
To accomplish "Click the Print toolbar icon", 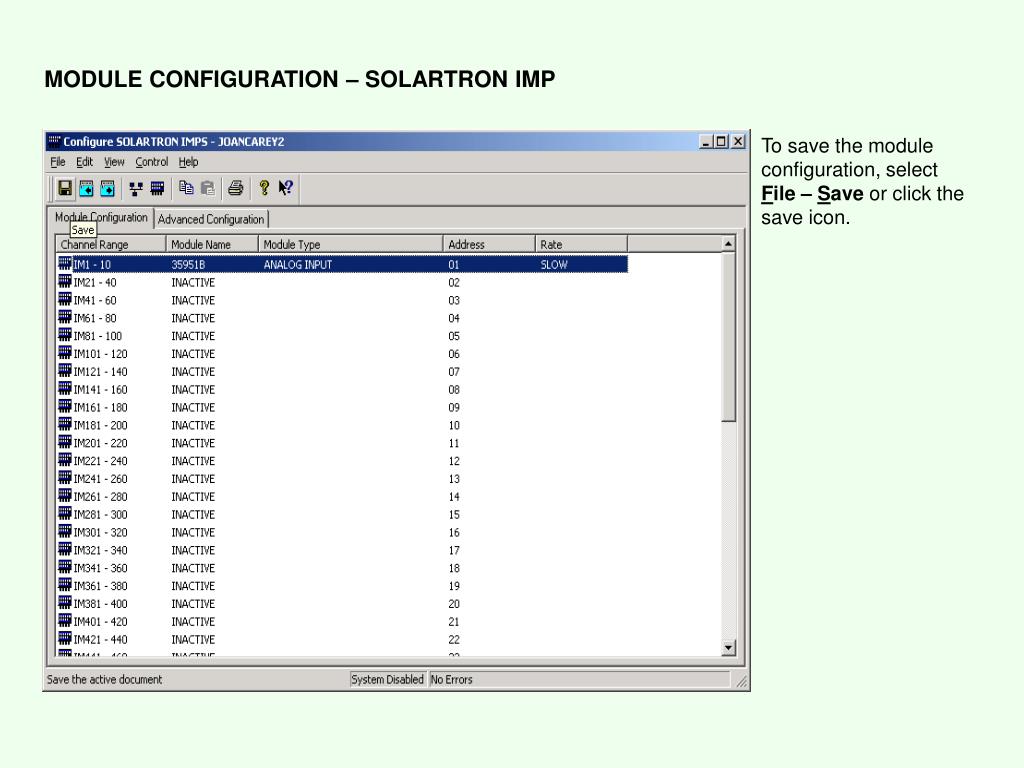I will pos(236,189).
